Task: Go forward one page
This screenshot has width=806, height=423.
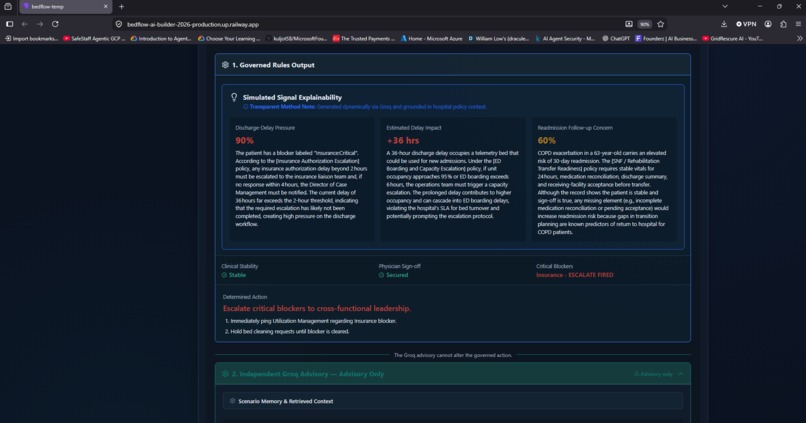Action: pos(40,24)
